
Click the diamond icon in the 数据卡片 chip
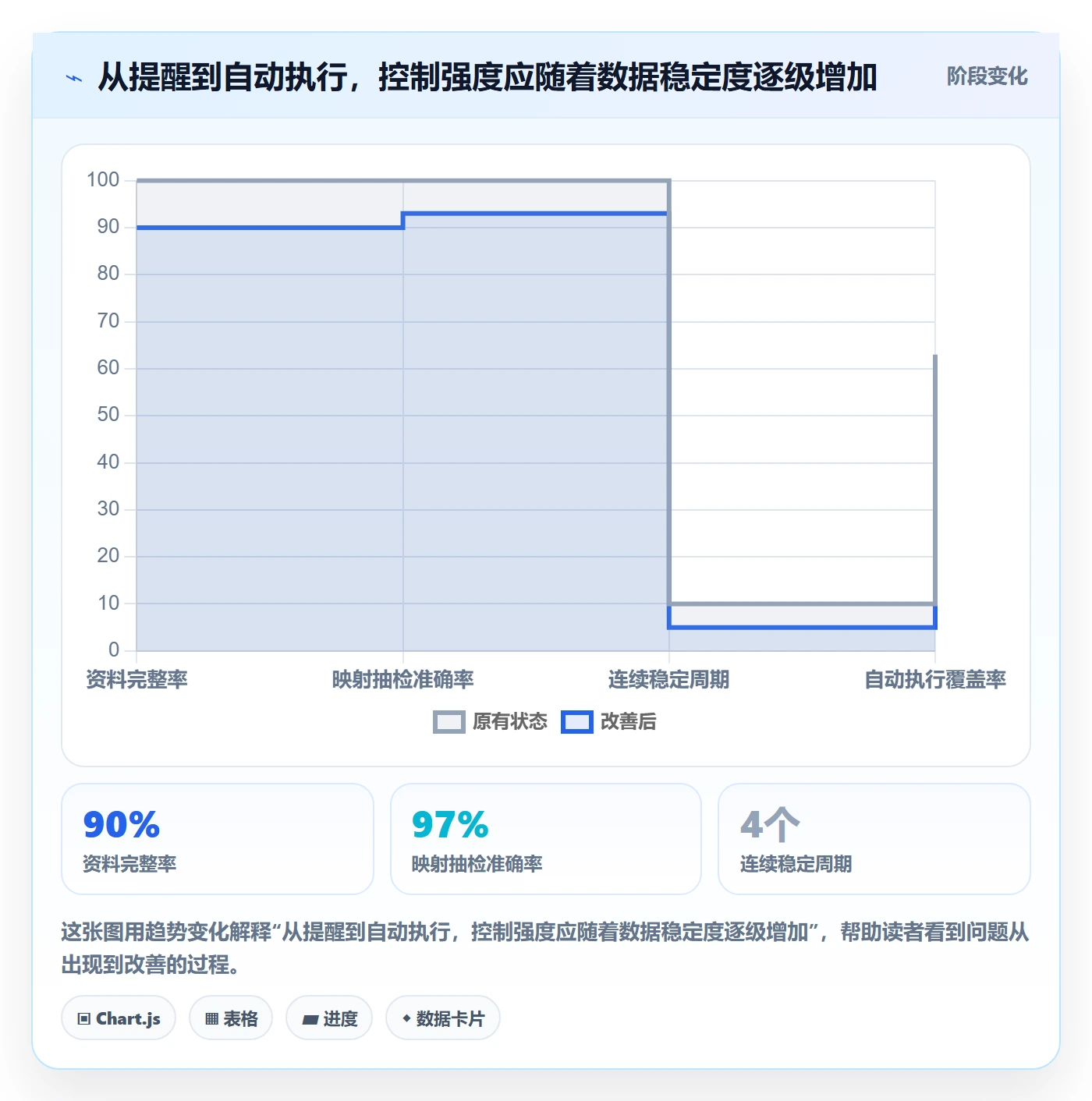tap(406, 1018)
